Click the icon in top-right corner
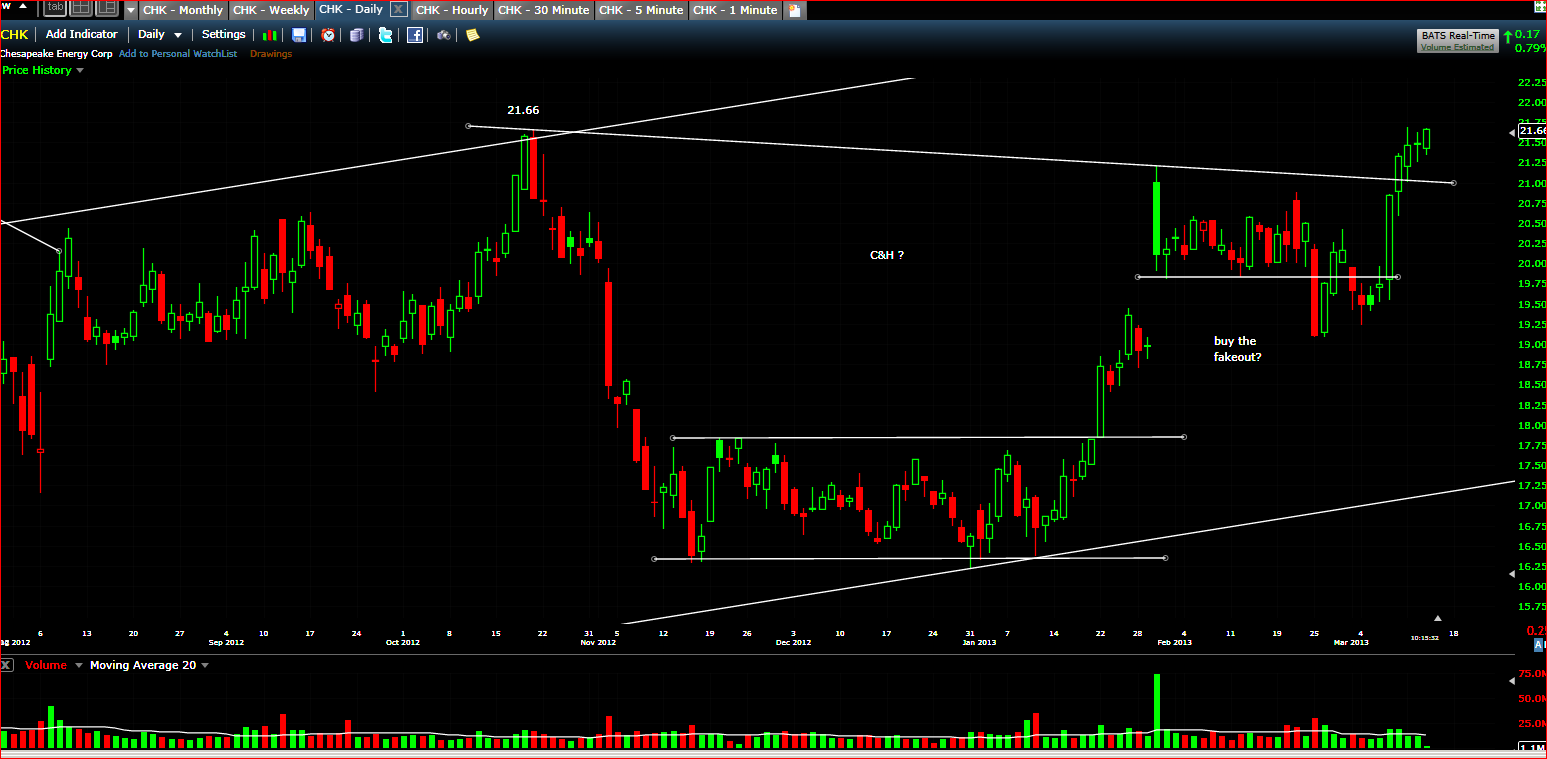1547x759 pixels. point(1540,6)
